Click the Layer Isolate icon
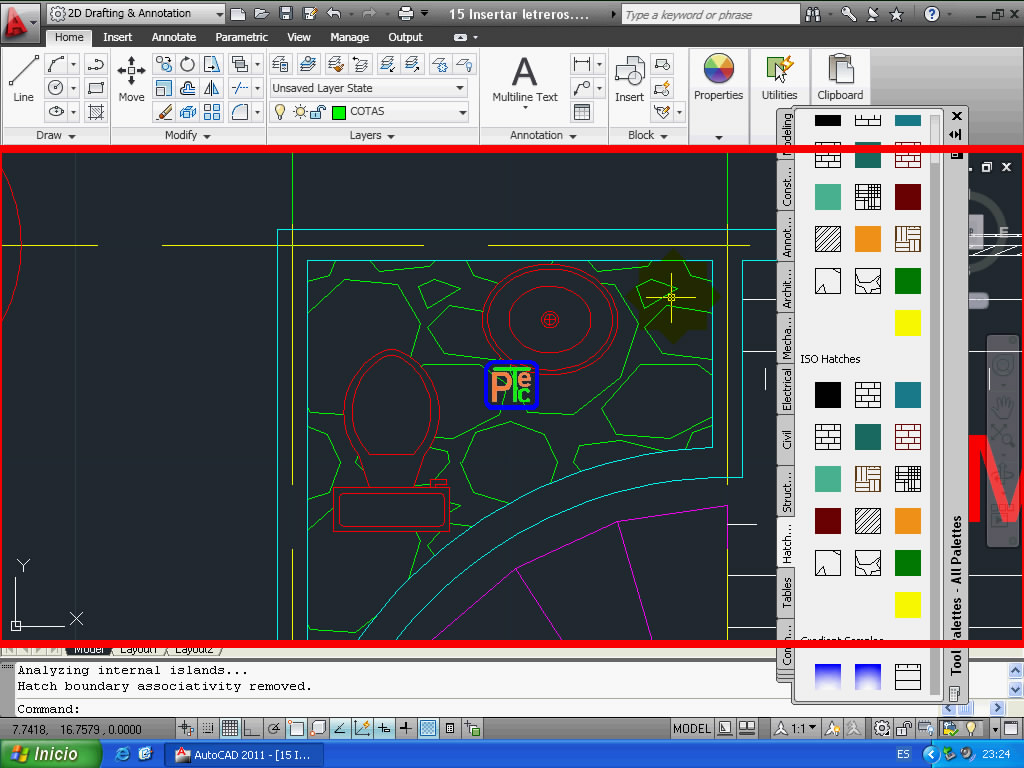 pos(388,64)
